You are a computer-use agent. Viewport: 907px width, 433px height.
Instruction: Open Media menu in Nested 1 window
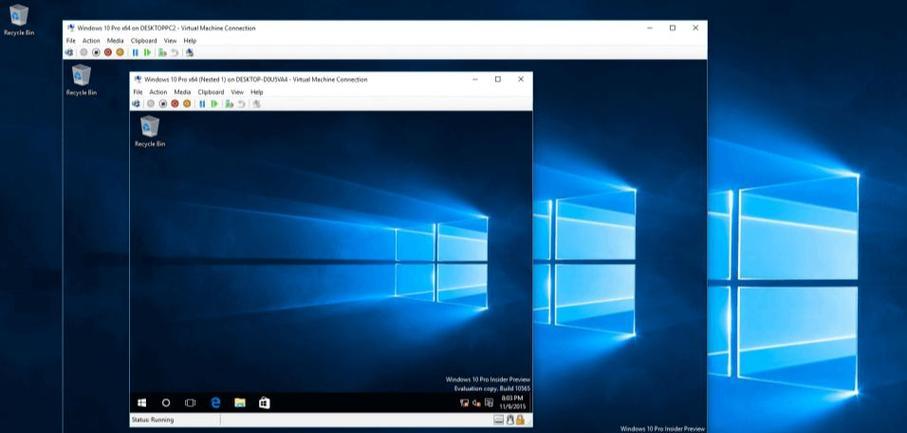182,92
